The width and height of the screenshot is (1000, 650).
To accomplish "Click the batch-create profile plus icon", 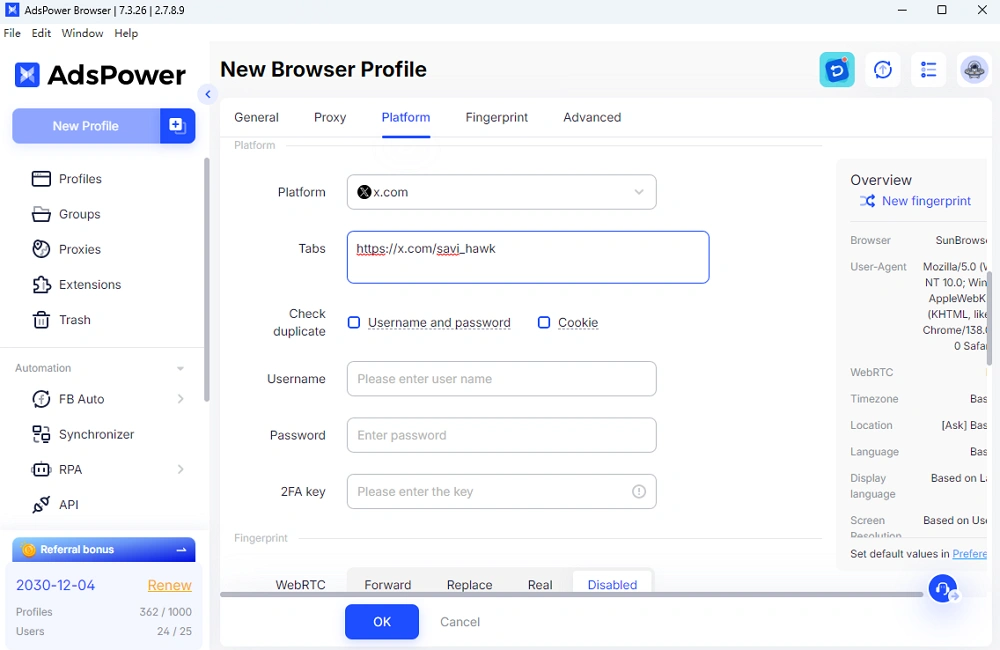I will click(x=177, y=126).
